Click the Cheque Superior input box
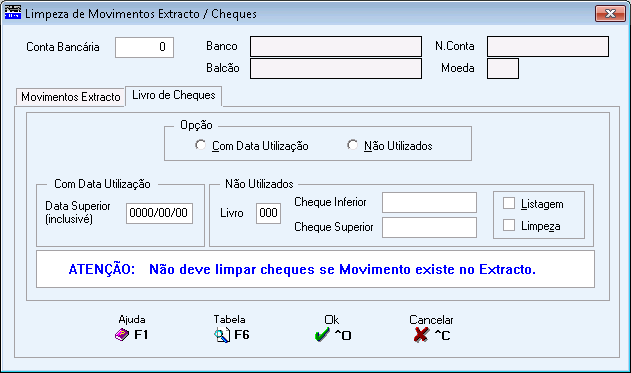 pyautogui.click(x=429, y=227)
